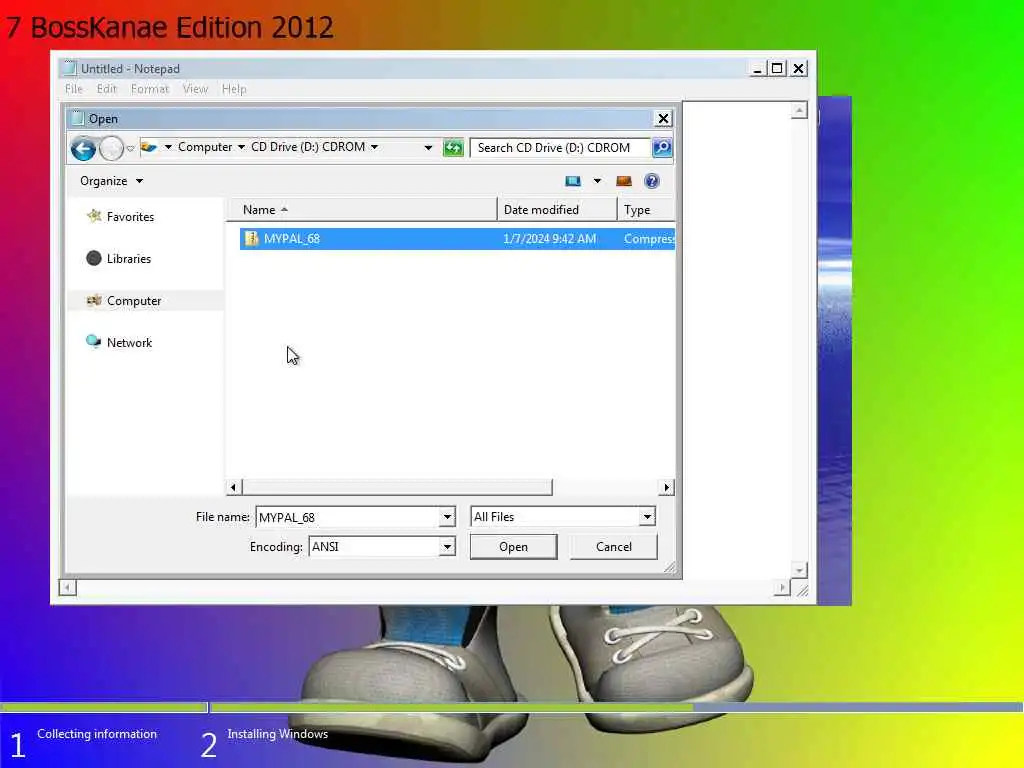Open Network in navigation pane
Screen dimensions: 1024x768
click(129, 343)
